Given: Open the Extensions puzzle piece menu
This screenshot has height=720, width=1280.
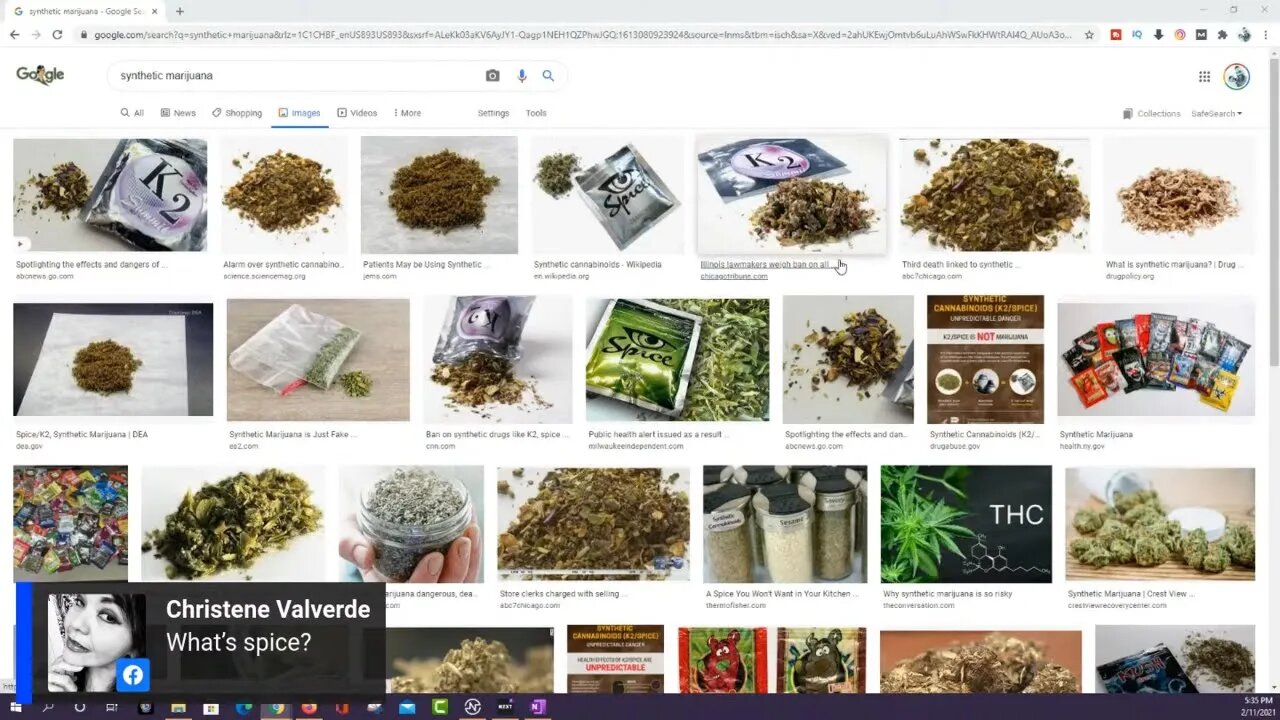Looking at the screenshot, I should coord(1222,34).
